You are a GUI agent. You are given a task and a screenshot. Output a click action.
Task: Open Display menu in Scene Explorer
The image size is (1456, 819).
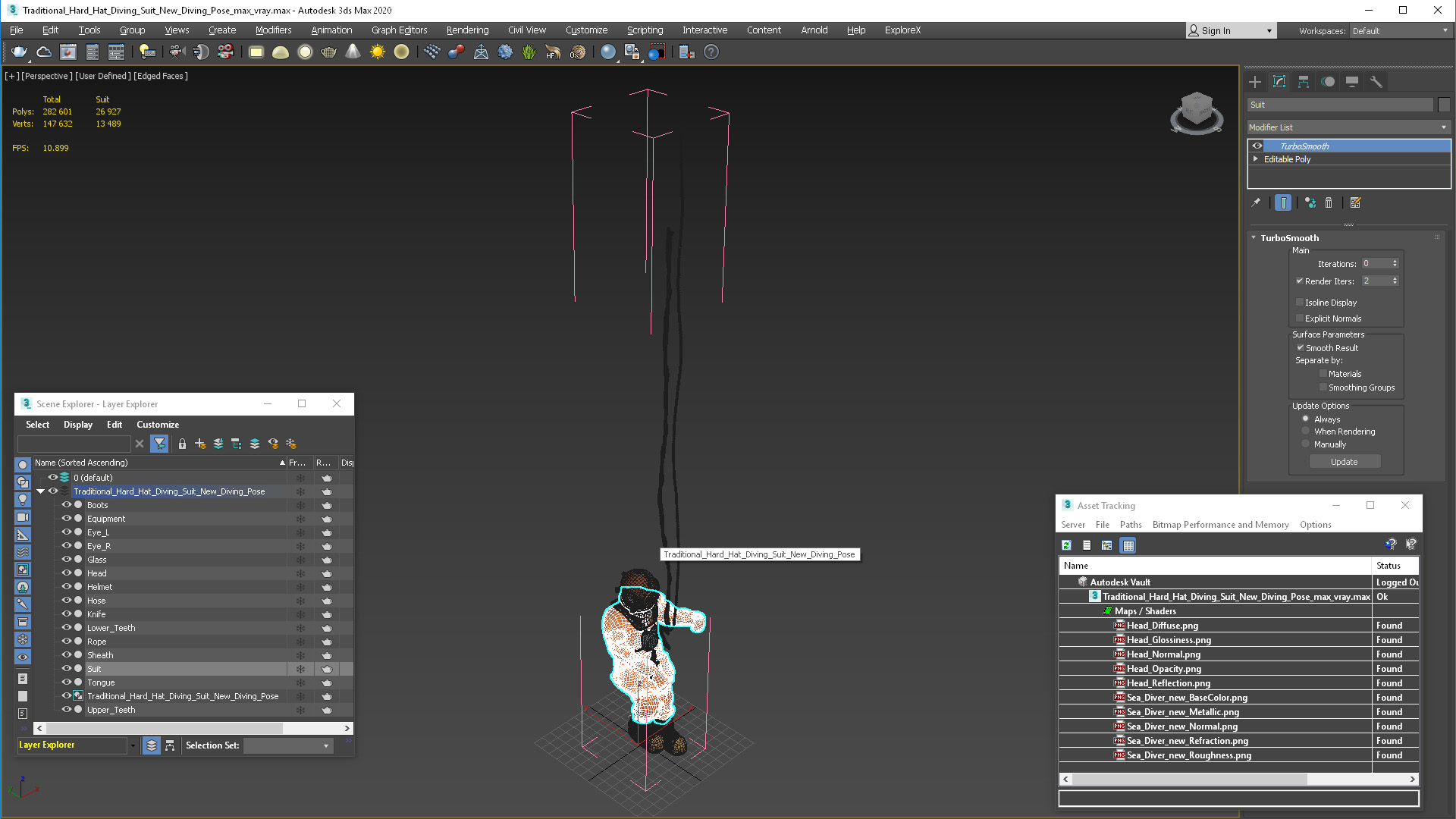(78, 425)
